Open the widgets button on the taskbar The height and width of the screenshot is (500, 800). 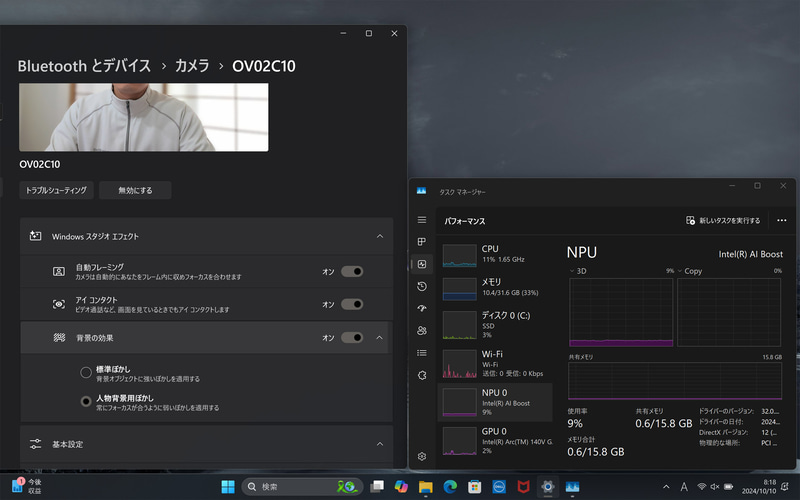point(27,486)
